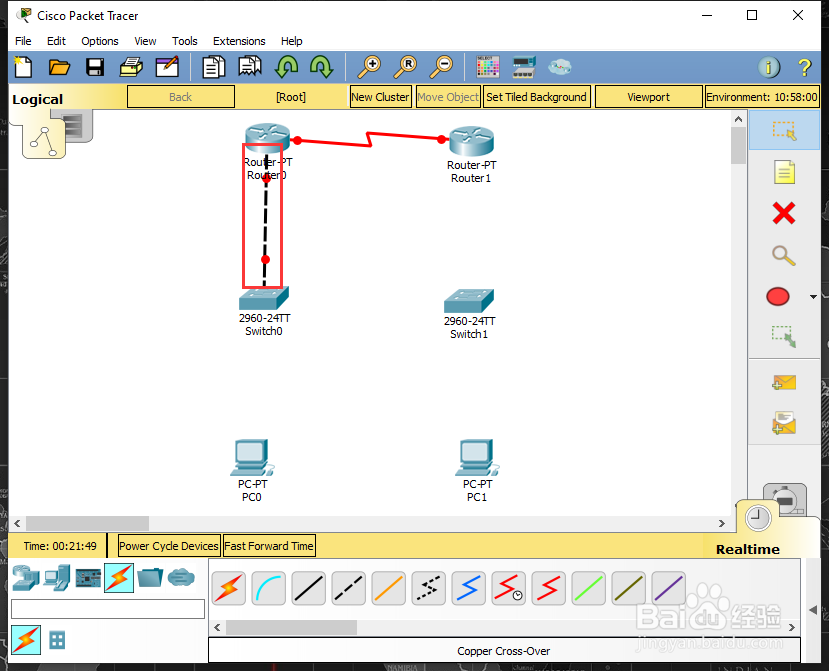This screenshot has width=829, height=671.
Task: Open the network information (i) icon
Action: [x=769, y=67]
